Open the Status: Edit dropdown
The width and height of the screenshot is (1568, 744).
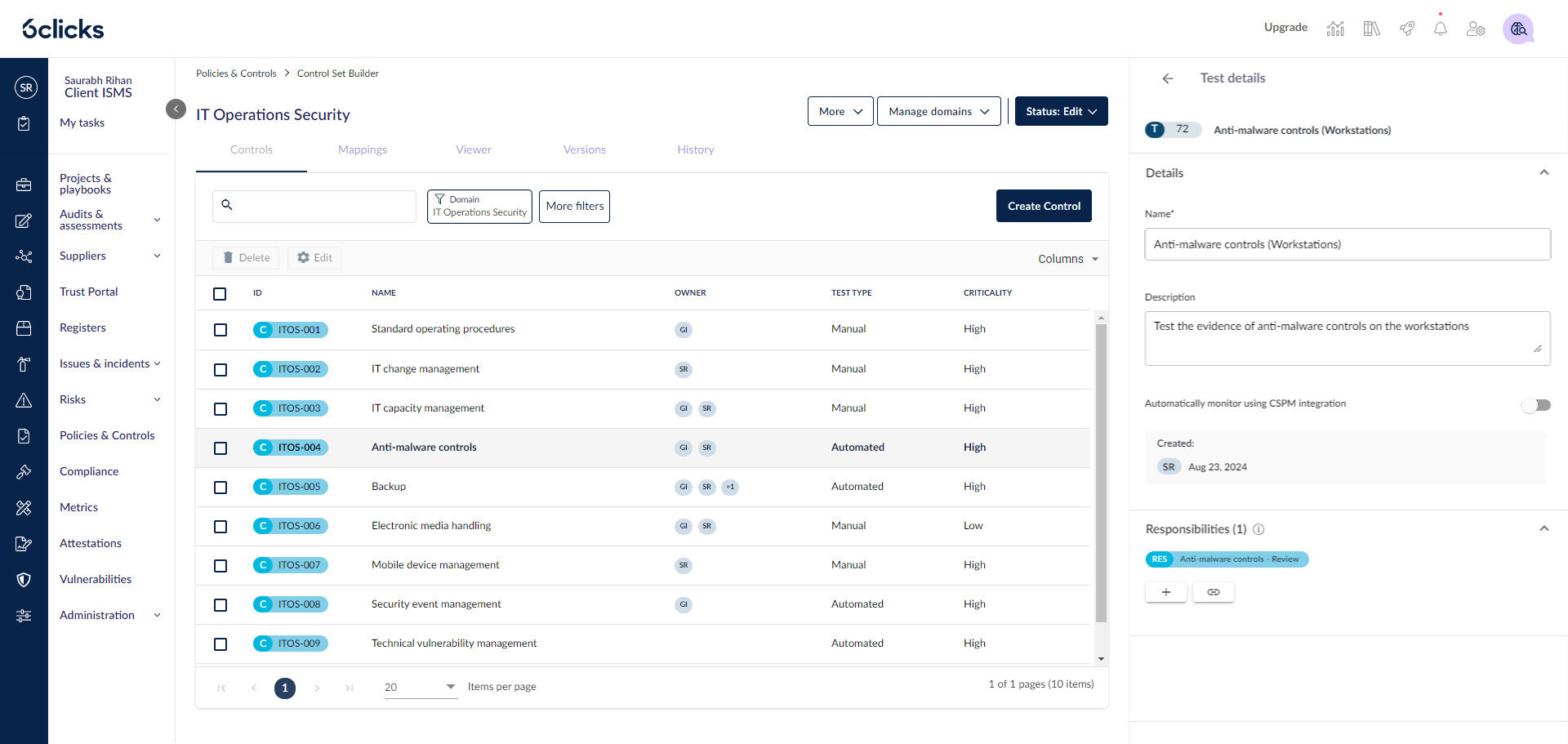point(1061,111)
